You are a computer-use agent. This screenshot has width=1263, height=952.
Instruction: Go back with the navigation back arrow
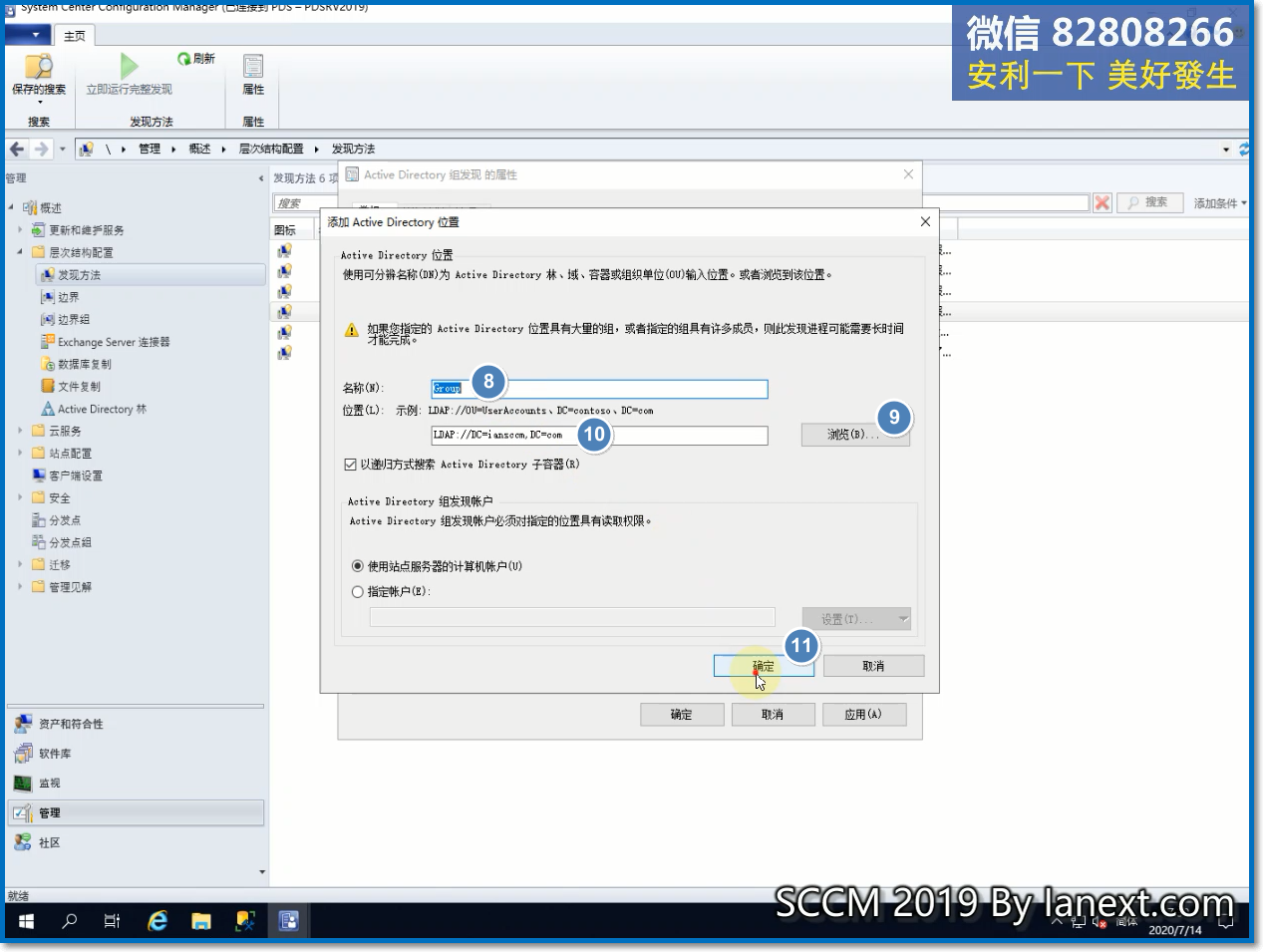point(17,150)
